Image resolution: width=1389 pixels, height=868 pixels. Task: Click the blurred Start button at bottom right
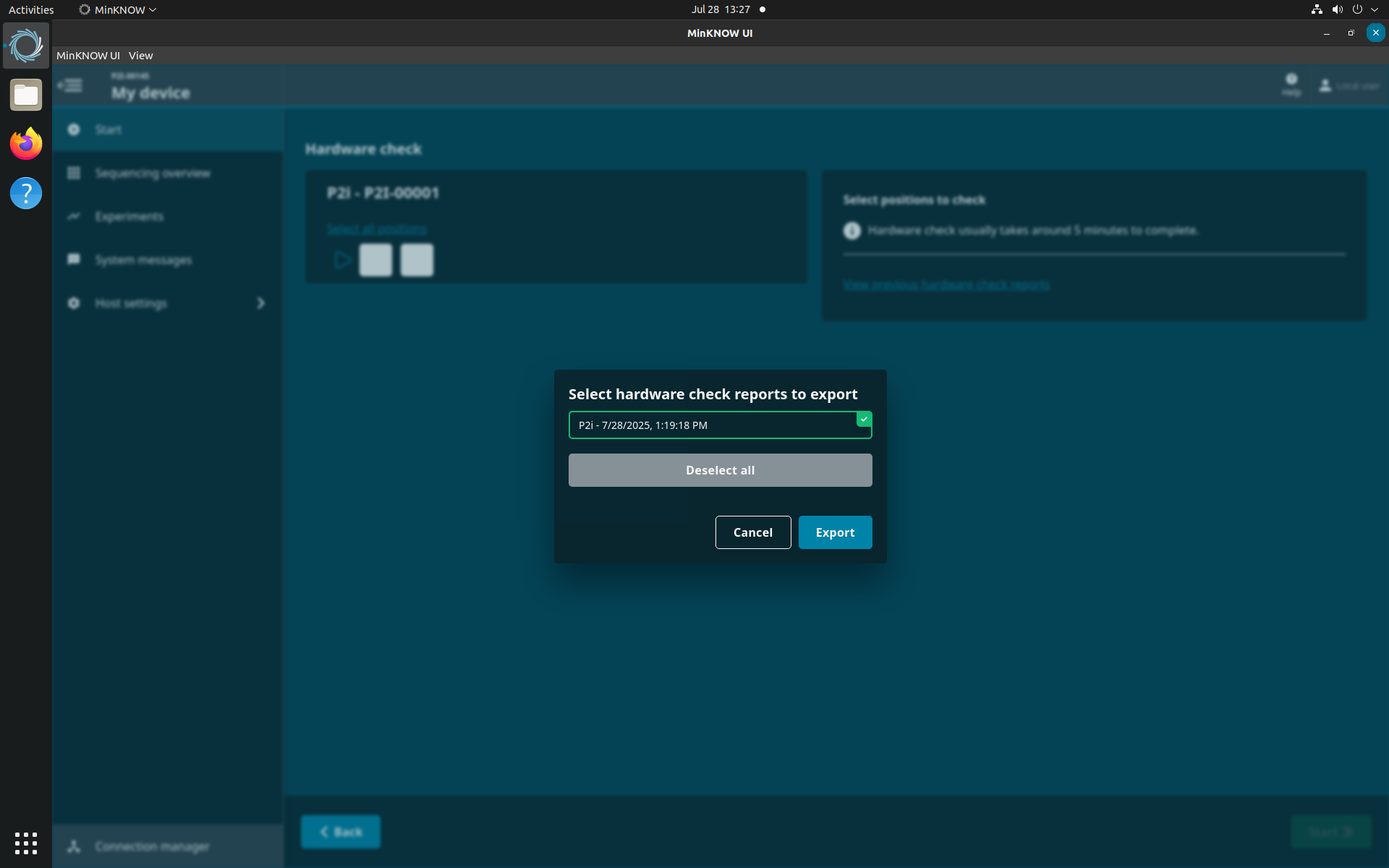point(1331,832)
